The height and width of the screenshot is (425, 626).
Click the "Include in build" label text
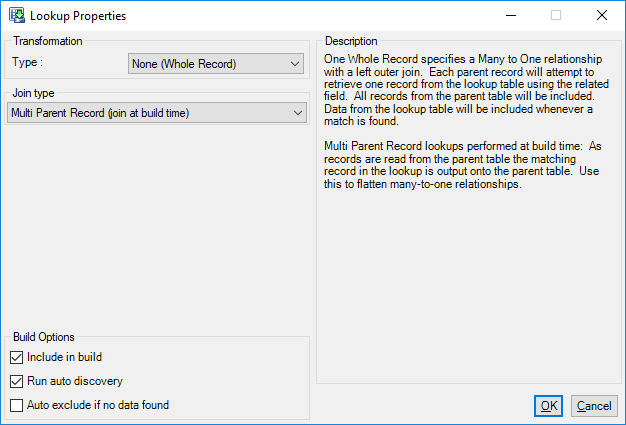64,357
